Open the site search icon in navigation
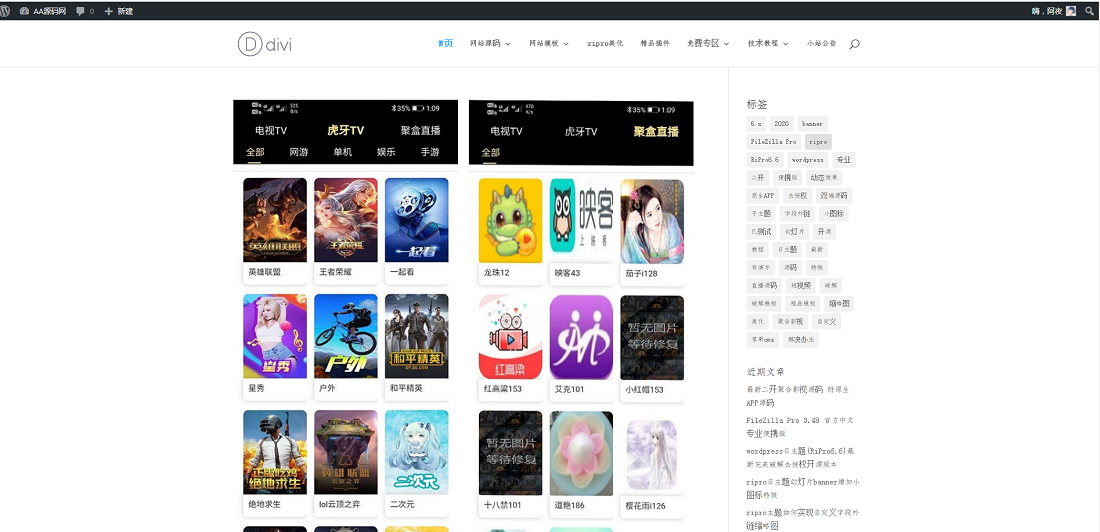This screenshot has width=1100, height=532. 854,44
